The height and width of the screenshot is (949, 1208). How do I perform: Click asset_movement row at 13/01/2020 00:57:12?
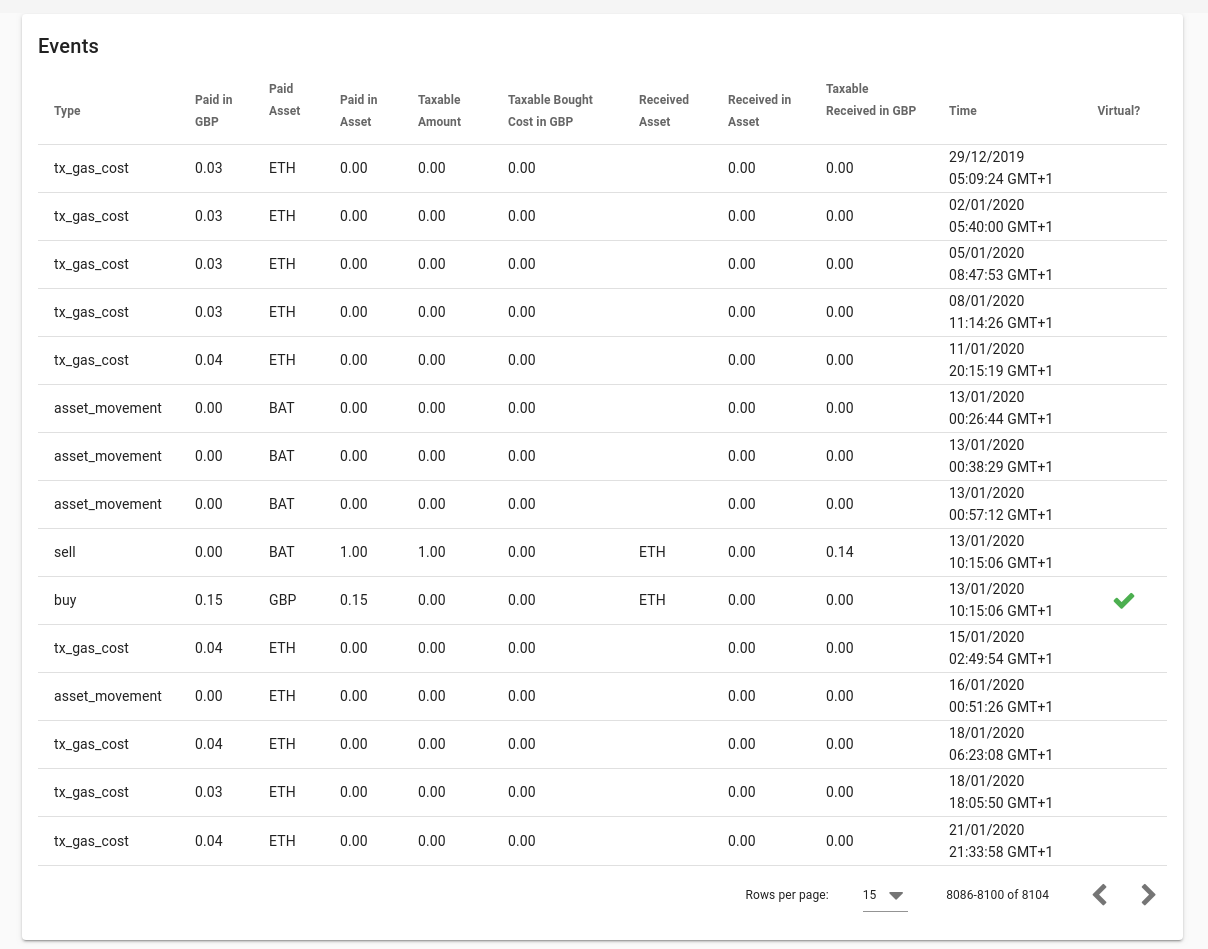click(x=602, y=504)
